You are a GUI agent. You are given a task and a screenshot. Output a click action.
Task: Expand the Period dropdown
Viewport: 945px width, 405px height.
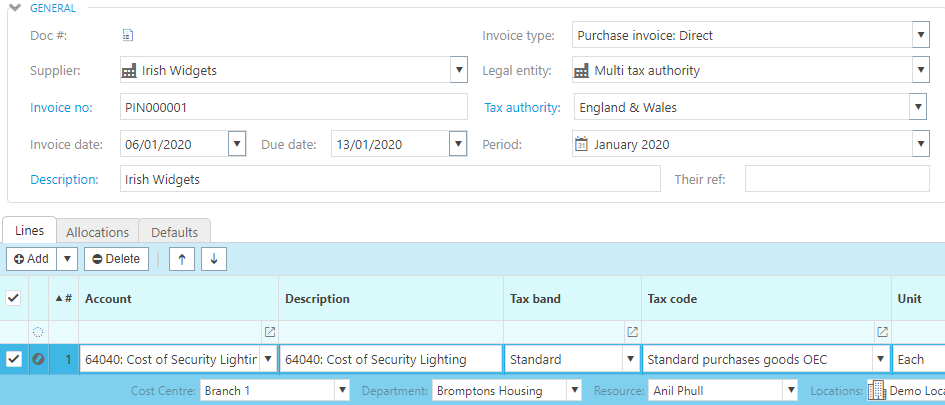(x=920, y=144)
